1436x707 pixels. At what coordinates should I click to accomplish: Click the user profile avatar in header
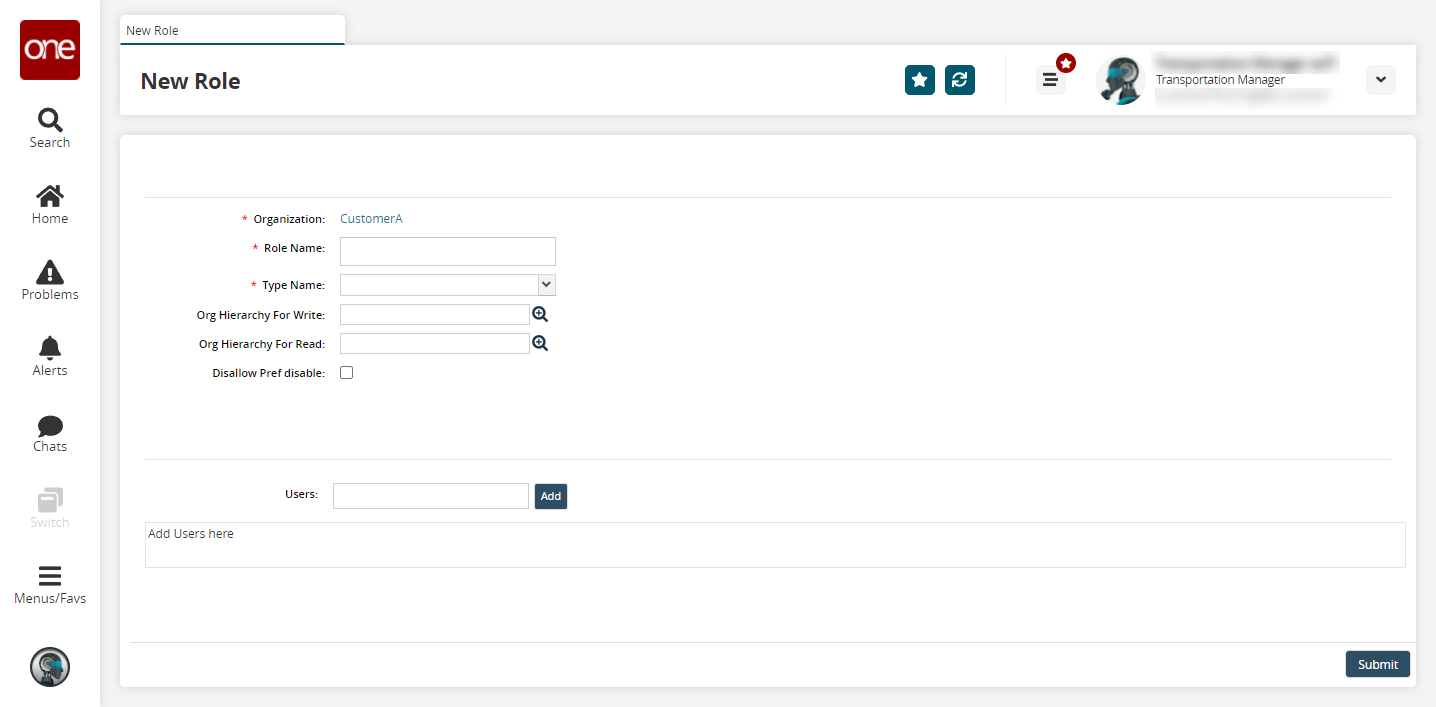pyautogui.click(x=1121, y=80)
